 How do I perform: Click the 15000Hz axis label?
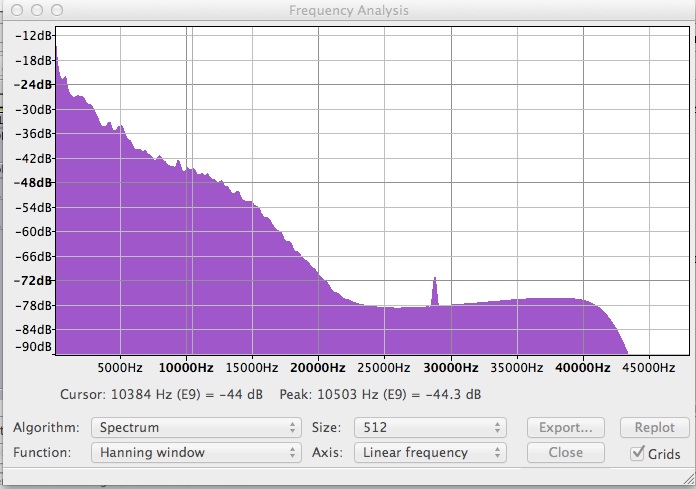point(252,368)
